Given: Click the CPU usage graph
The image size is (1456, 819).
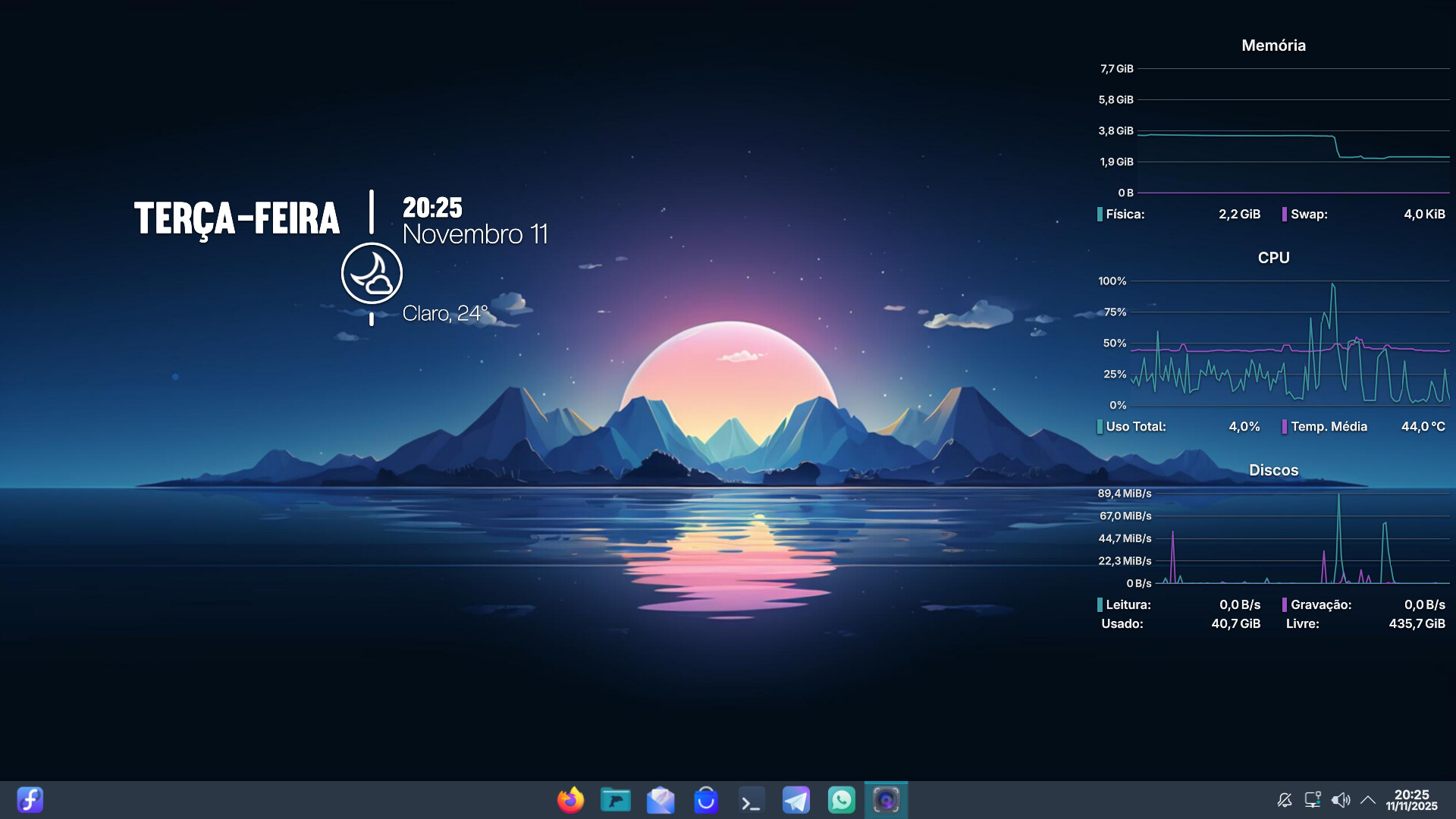Looking at the screenshot, I should [1289, 343].
